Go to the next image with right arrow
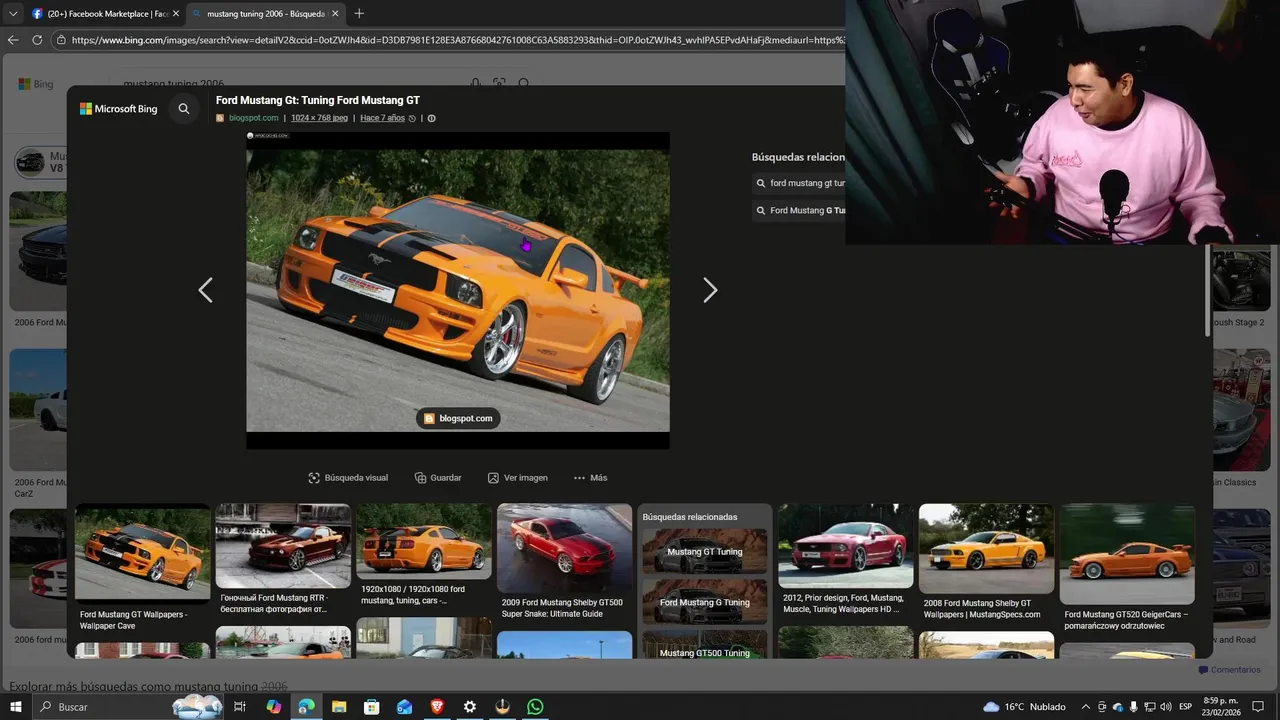The width and height of the screenshot is (1280, 720). pos(710,290)
